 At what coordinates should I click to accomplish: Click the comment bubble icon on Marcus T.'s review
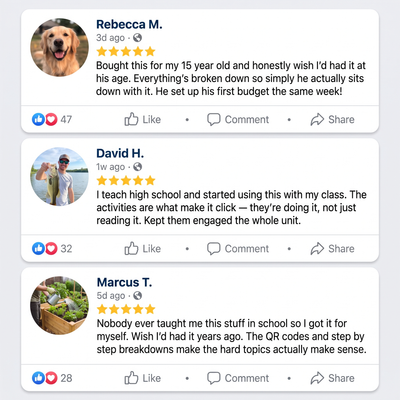click(213, 378)
